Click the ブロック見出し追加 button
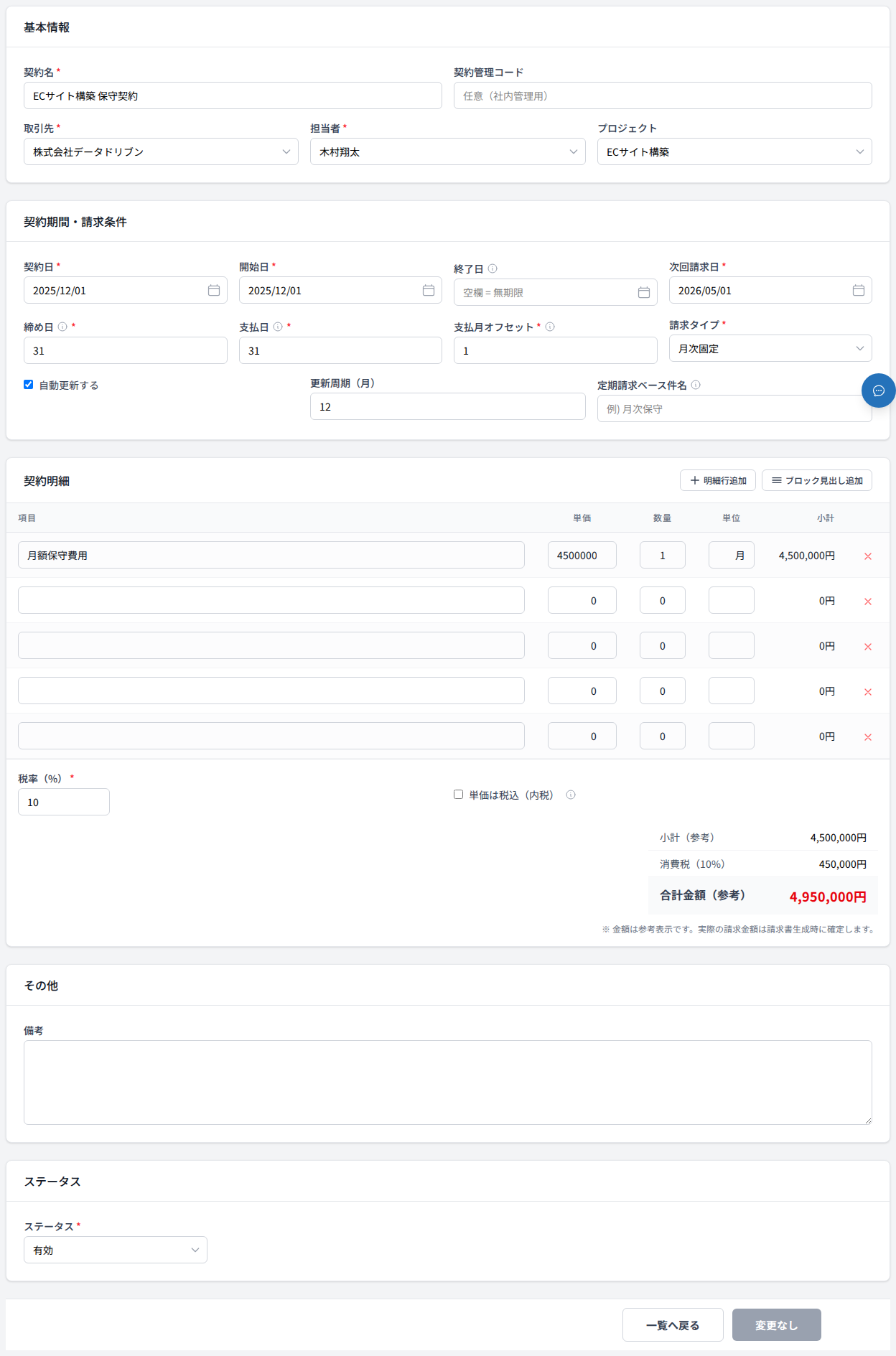The image size is (896, 1356). point(817,480)
